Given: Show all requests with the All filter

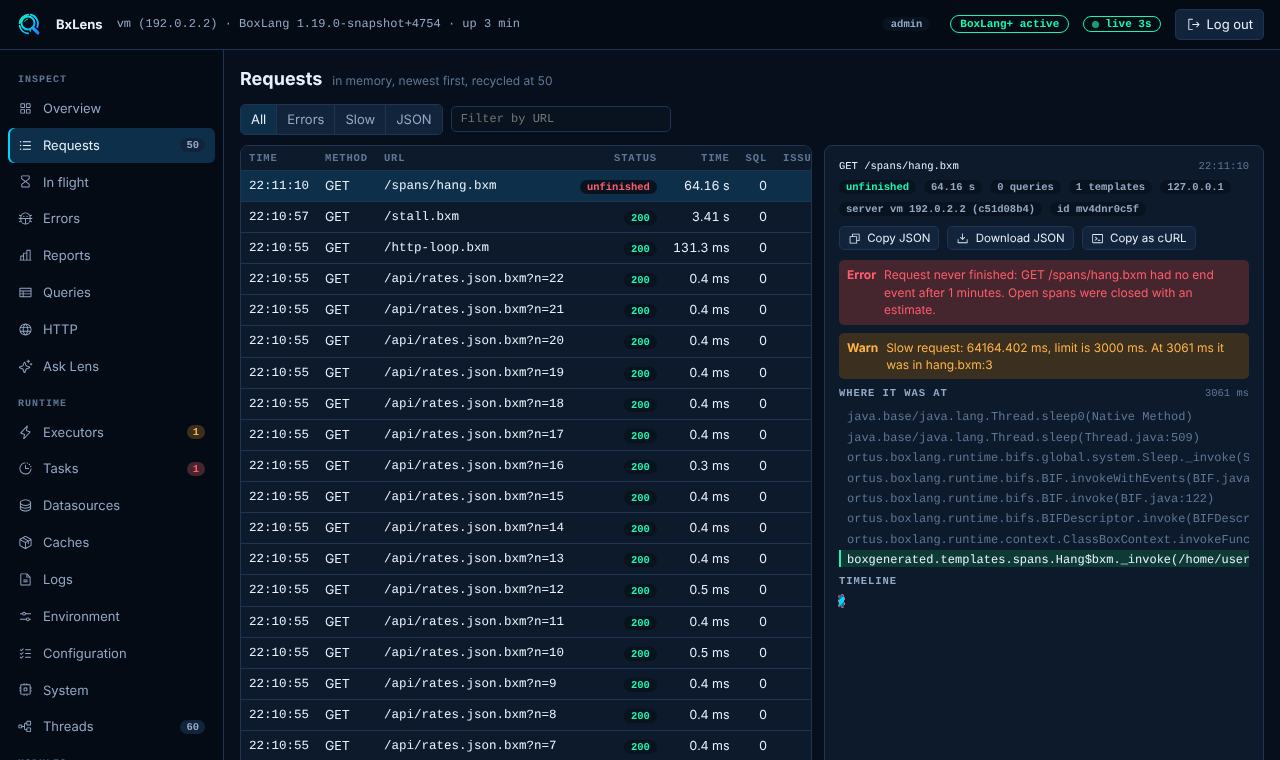Looking at the screenshot, I should (x=259, y=119).
